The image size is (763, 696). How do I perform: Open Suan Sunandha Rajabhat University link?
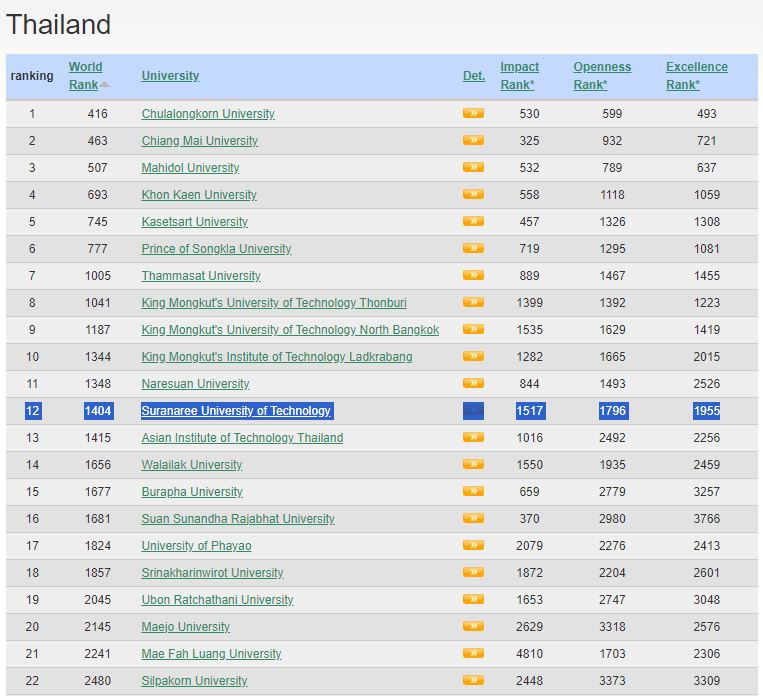point(238,519)
